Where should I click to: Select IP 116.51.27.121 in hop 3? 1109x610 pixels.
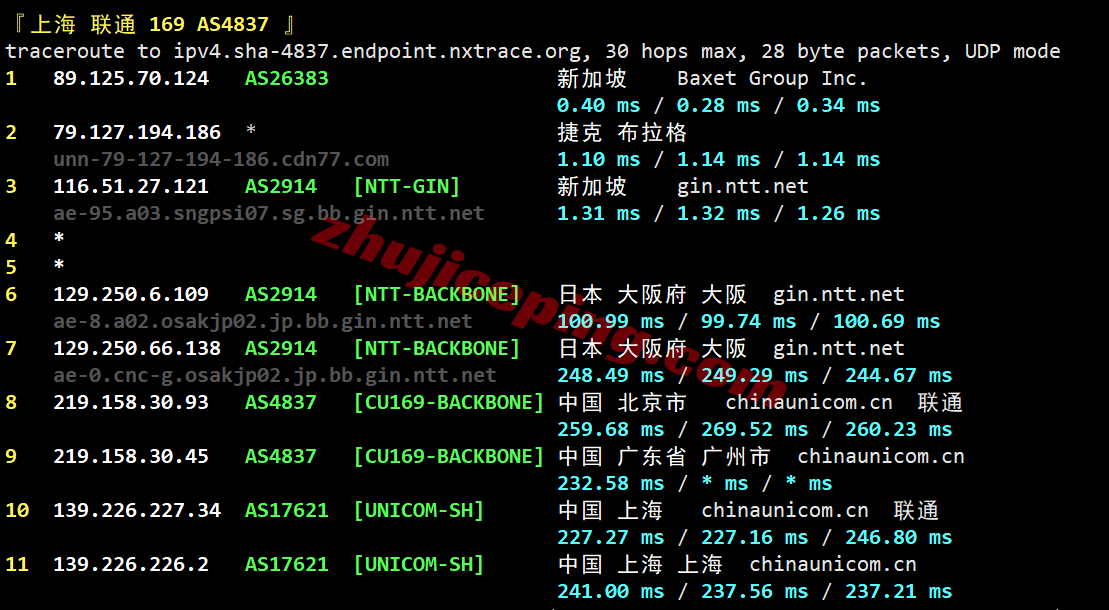pyautogui.click(x=131, y=186)
